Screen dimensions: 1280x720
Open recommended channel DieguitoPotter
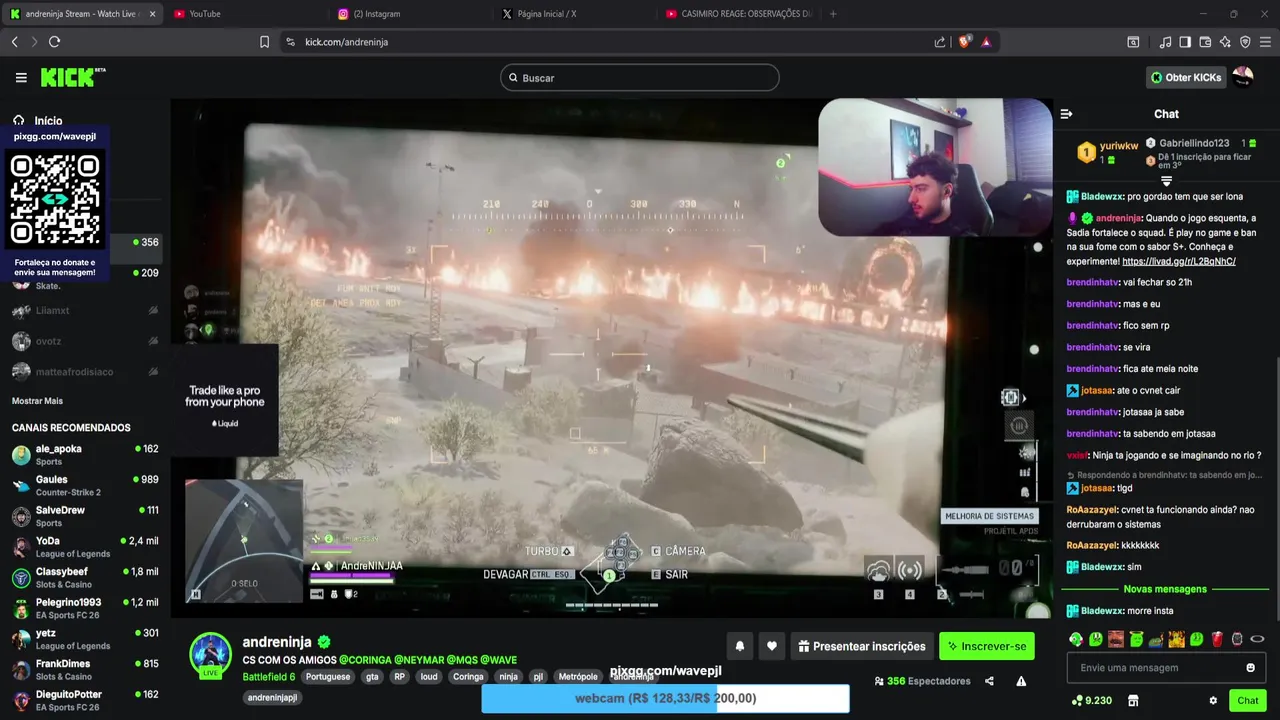(x=85, y=700)
